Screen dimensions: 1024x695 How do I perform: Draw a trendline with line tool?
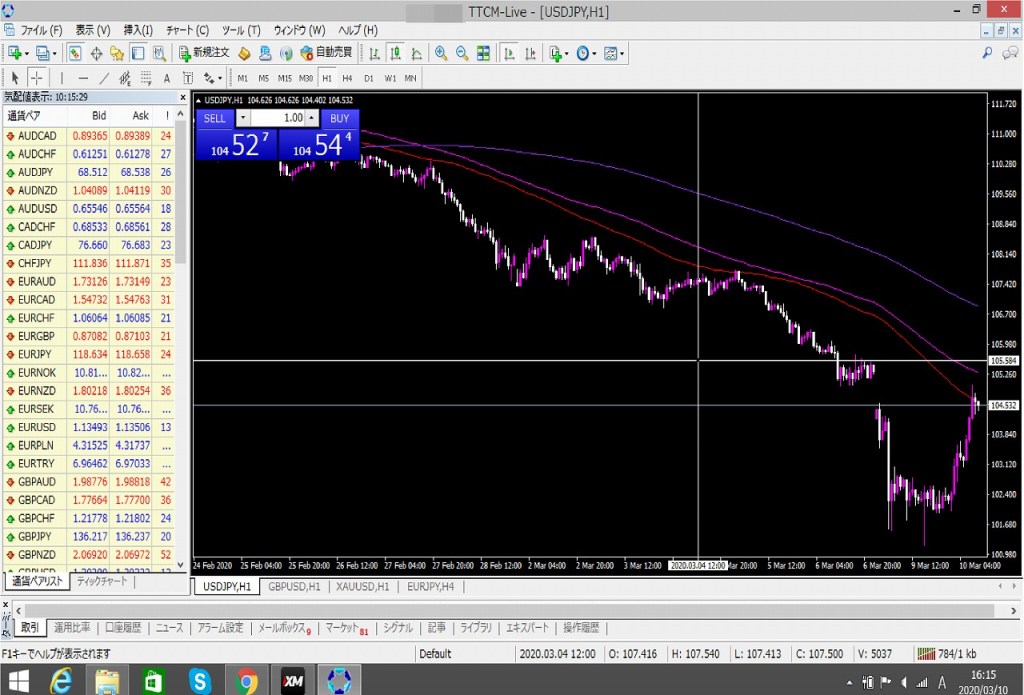point(104,78)
